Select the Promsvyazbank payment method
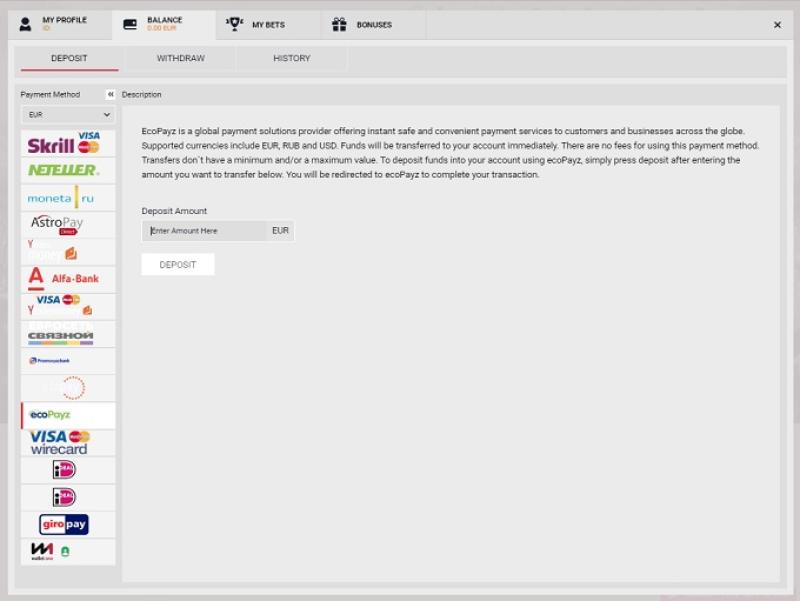800x601 pixels. click(x=67, y=361)
